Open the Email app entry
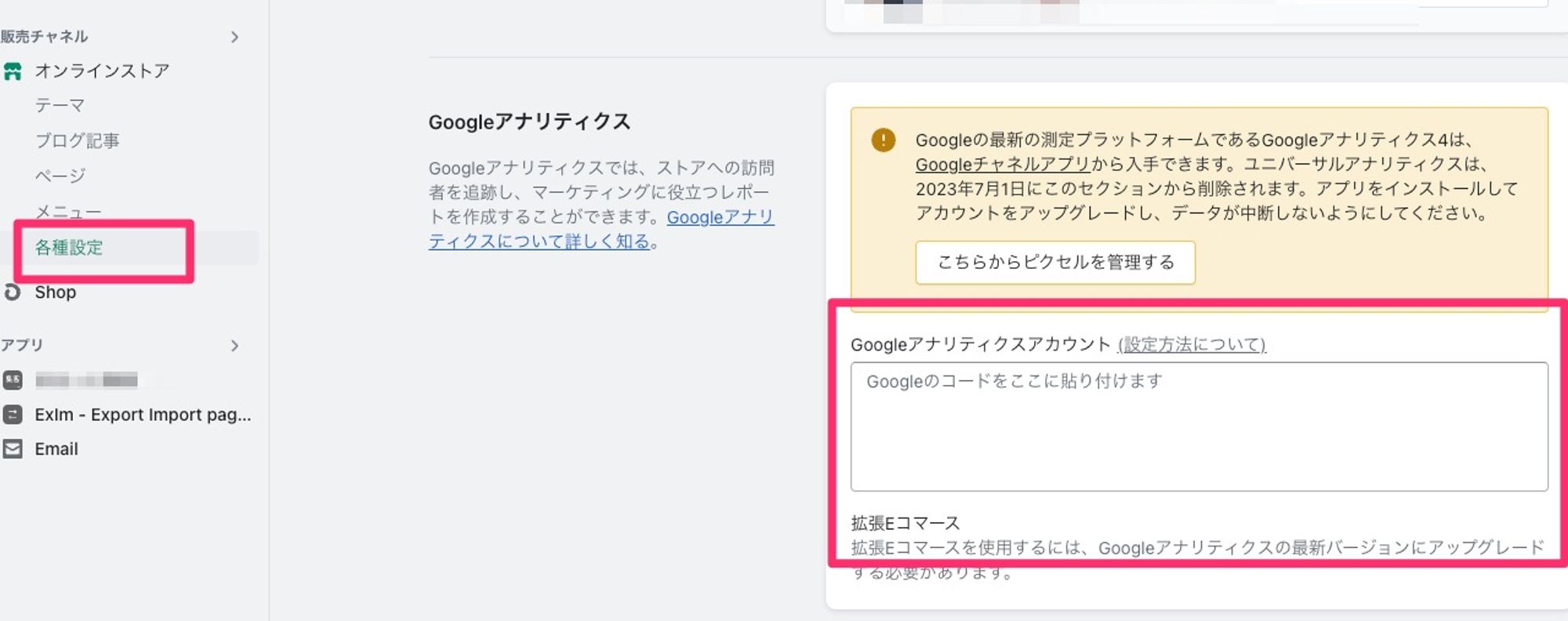Image resolution: width=1568 pixels, height=621 pixels. 56,449
